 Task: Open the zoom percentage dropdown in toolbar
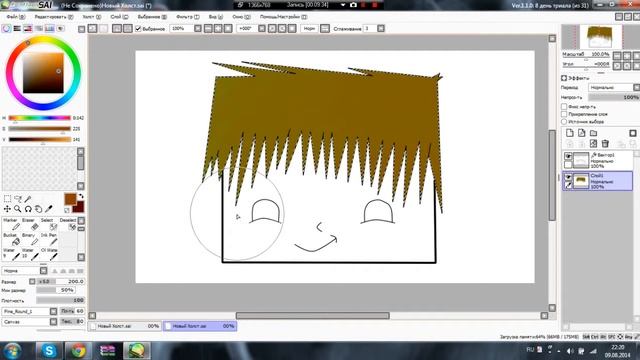198,29
